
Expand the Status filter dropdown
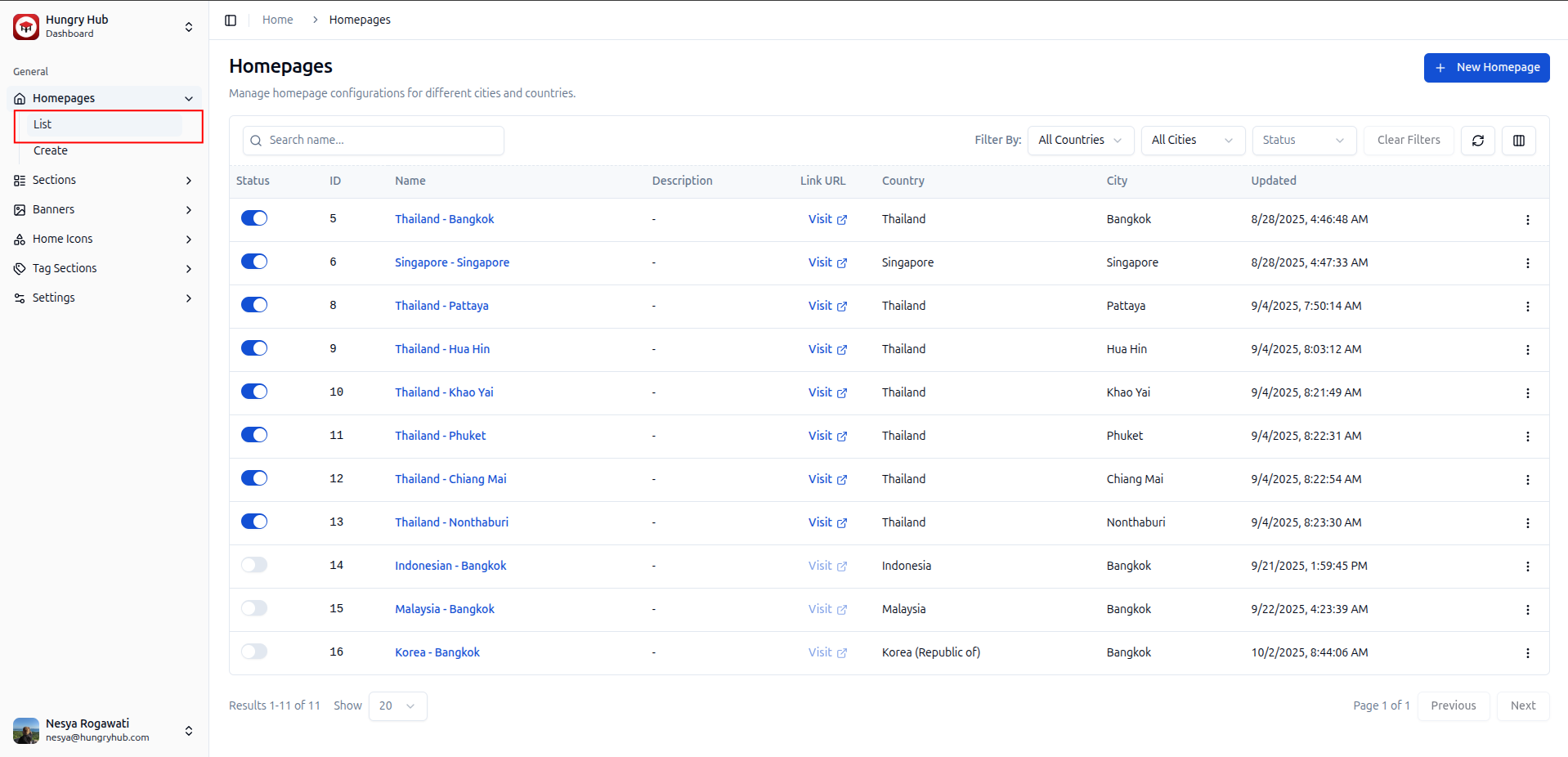tap(1303, 141)
